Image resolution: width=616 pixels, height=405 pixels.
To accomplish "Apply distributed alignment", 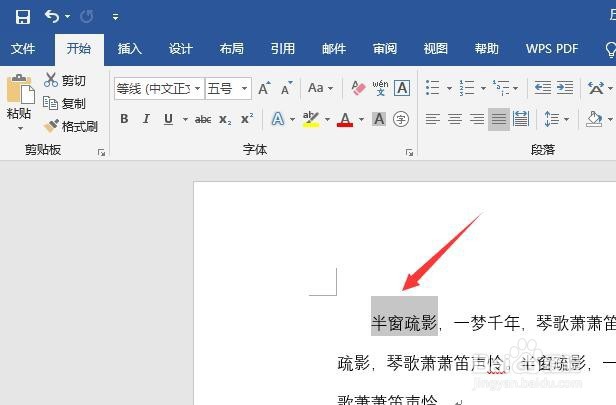I will [521, 119].
